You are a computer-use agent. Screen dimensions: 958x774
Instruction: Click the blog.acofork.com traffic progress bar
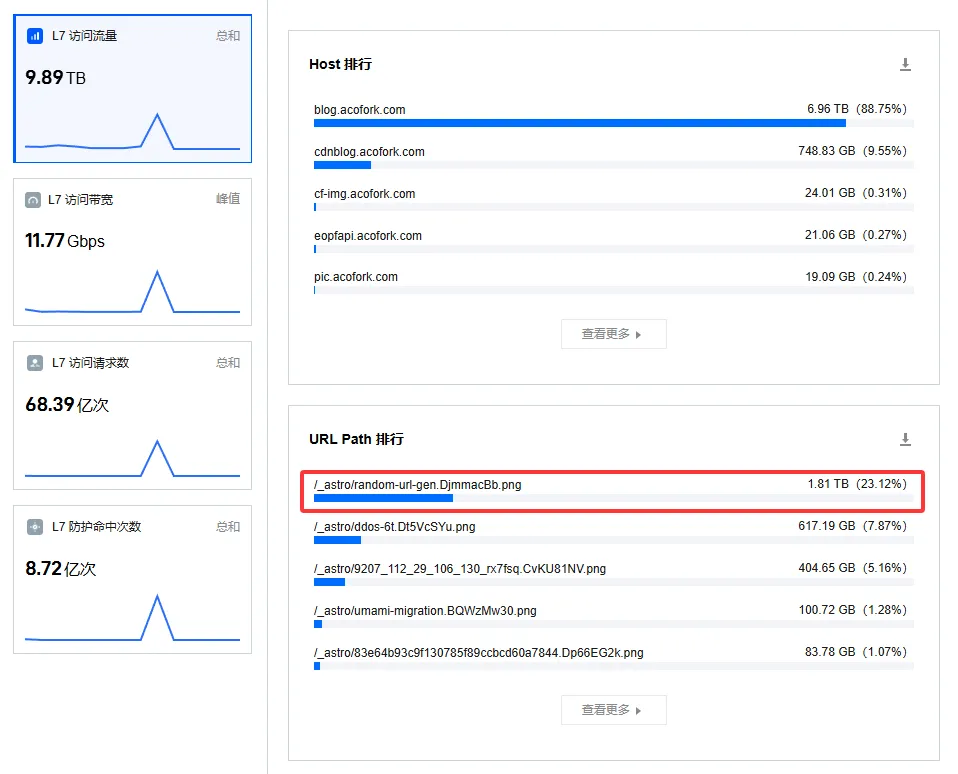pos(580,124)
